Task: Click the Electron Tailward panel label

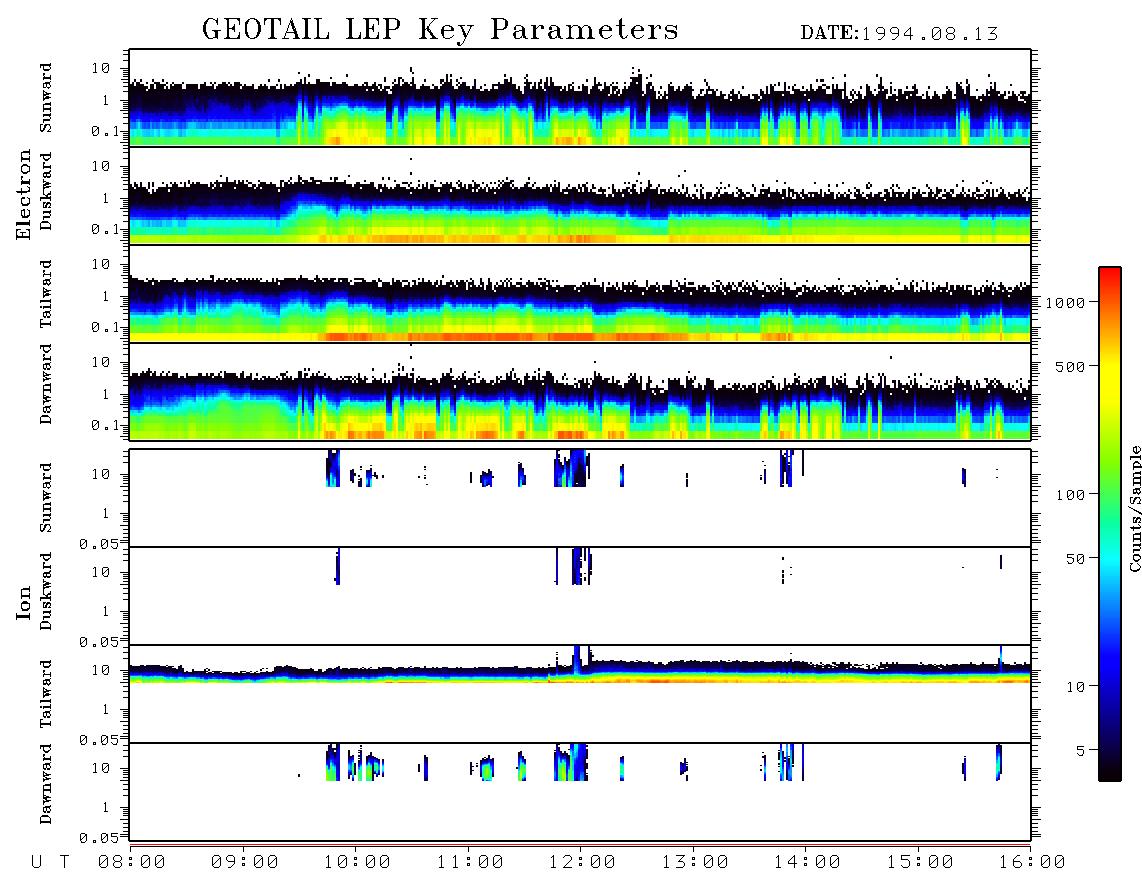Action: coord(46,294)
